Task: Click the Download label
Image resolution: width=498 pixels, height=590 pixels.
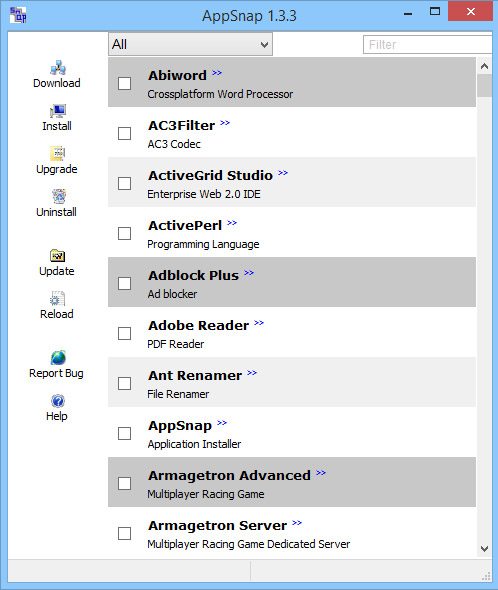Action: [x=57, y=83]
